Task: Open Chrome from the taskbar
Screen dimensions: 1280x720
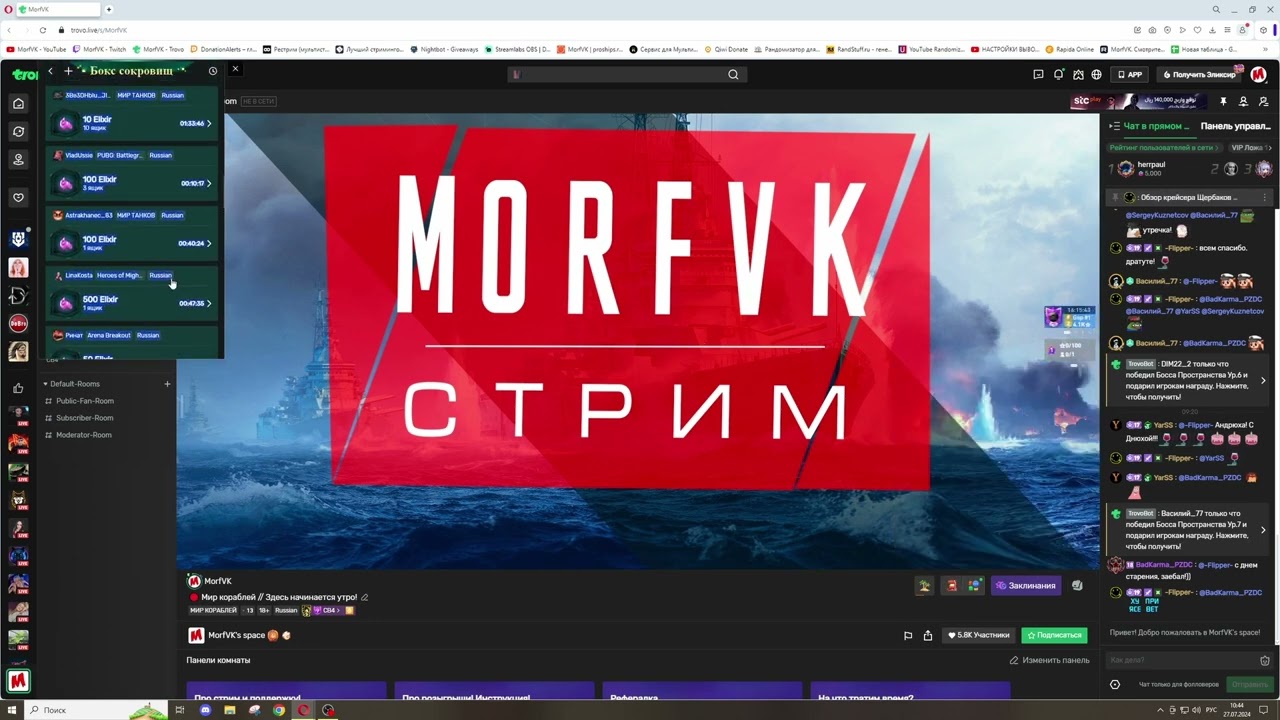Action: coord(279,710)
